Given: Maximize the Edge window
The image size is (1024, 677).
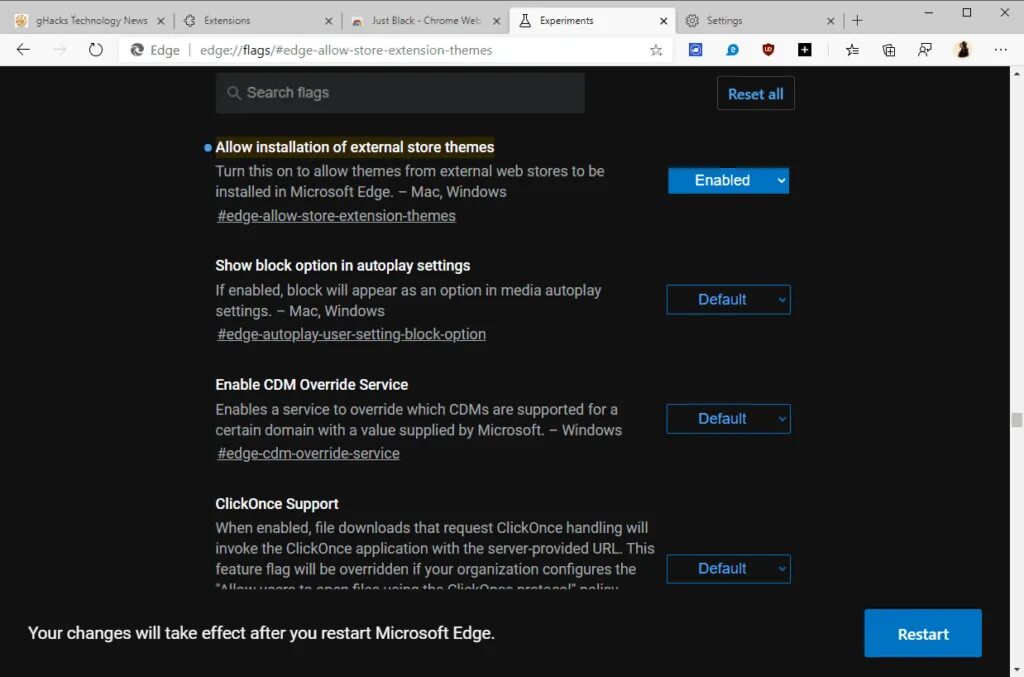Looking at the screenshot, I should 967,12.
